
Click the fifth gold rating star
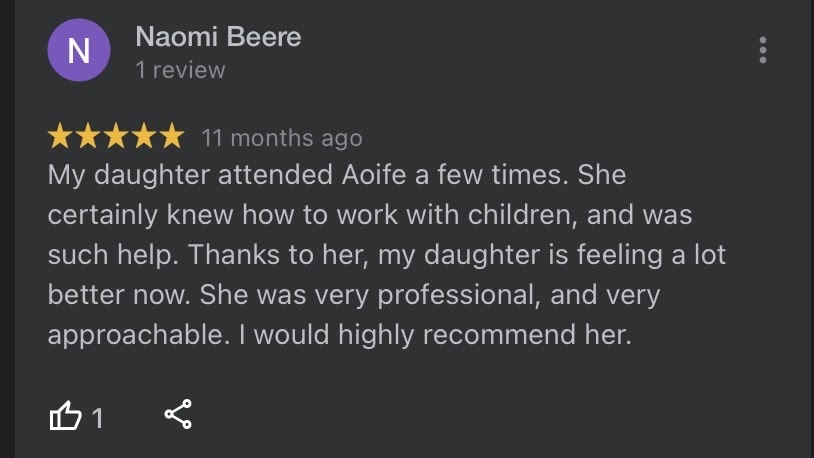172,136
